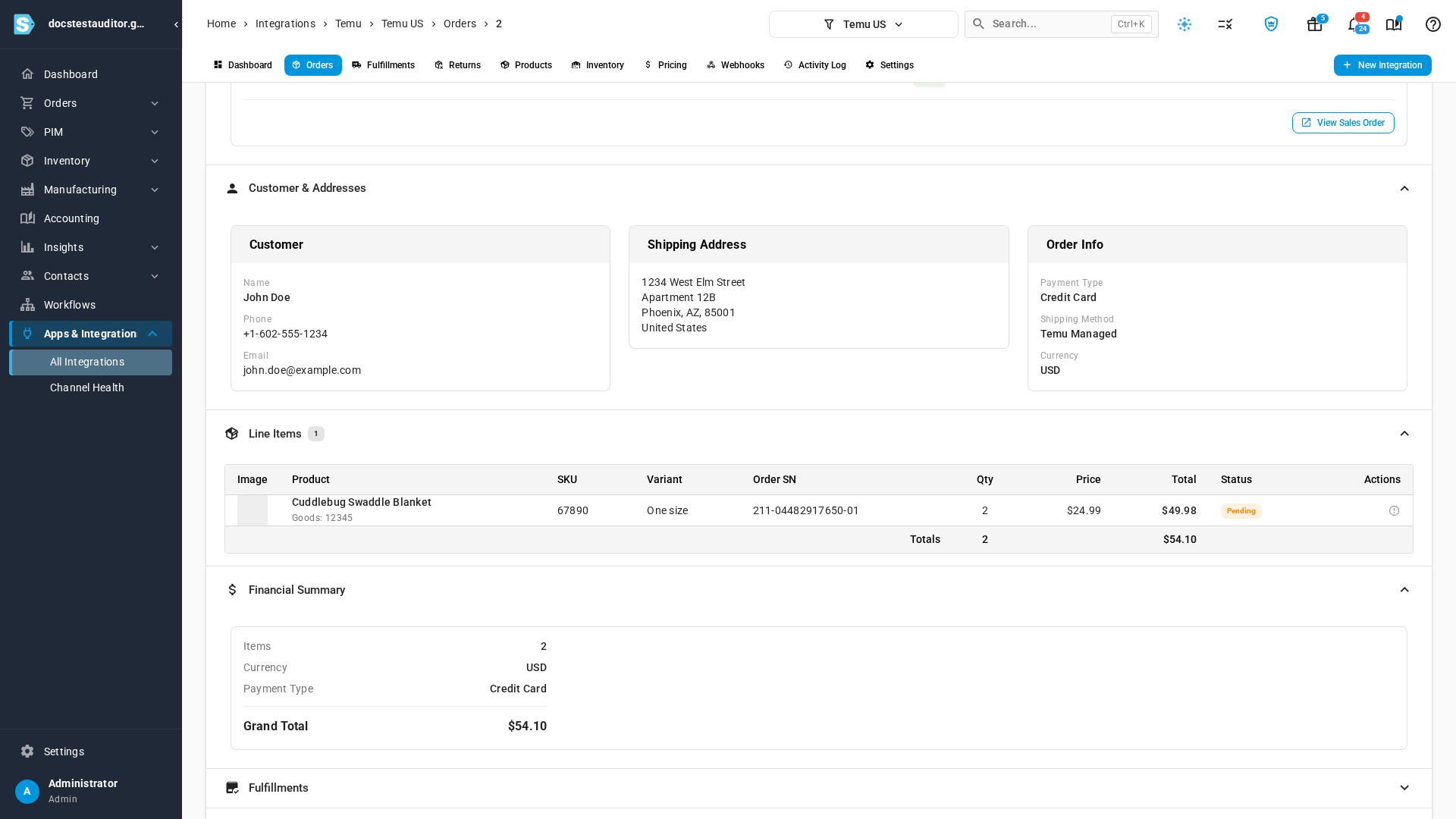The image size is (1456, 819).
Task: Expand the Contacts sidebar menu
Action: 91,276
